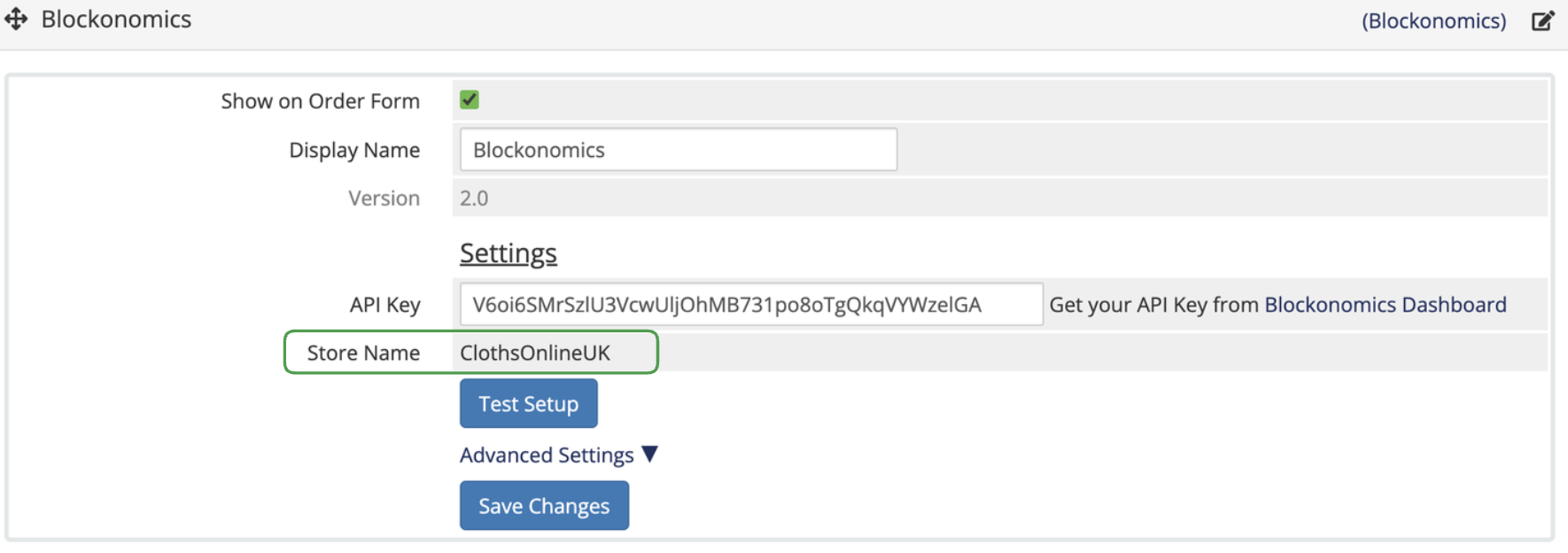The image size is (1568, 553).
Task: Click the Blockonomics gateway title
Action: coord(116,19)
